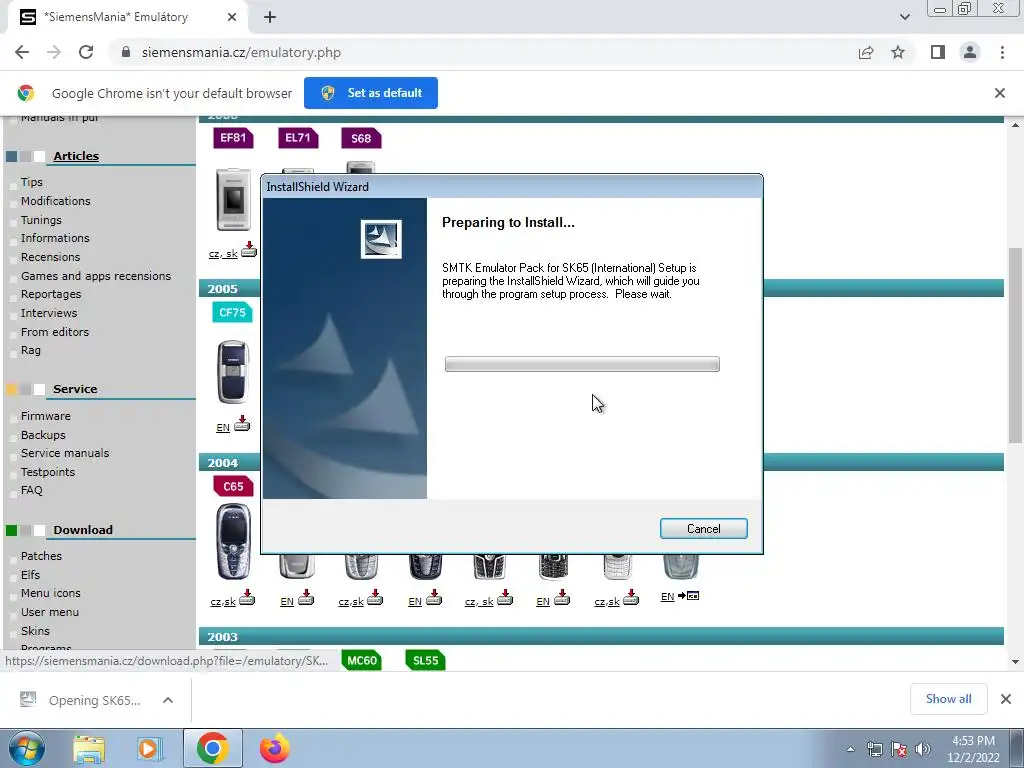The height and width of the screenshot is (768, 1024).
Task: Open the Tips articles link
Action: pos(31,182)
